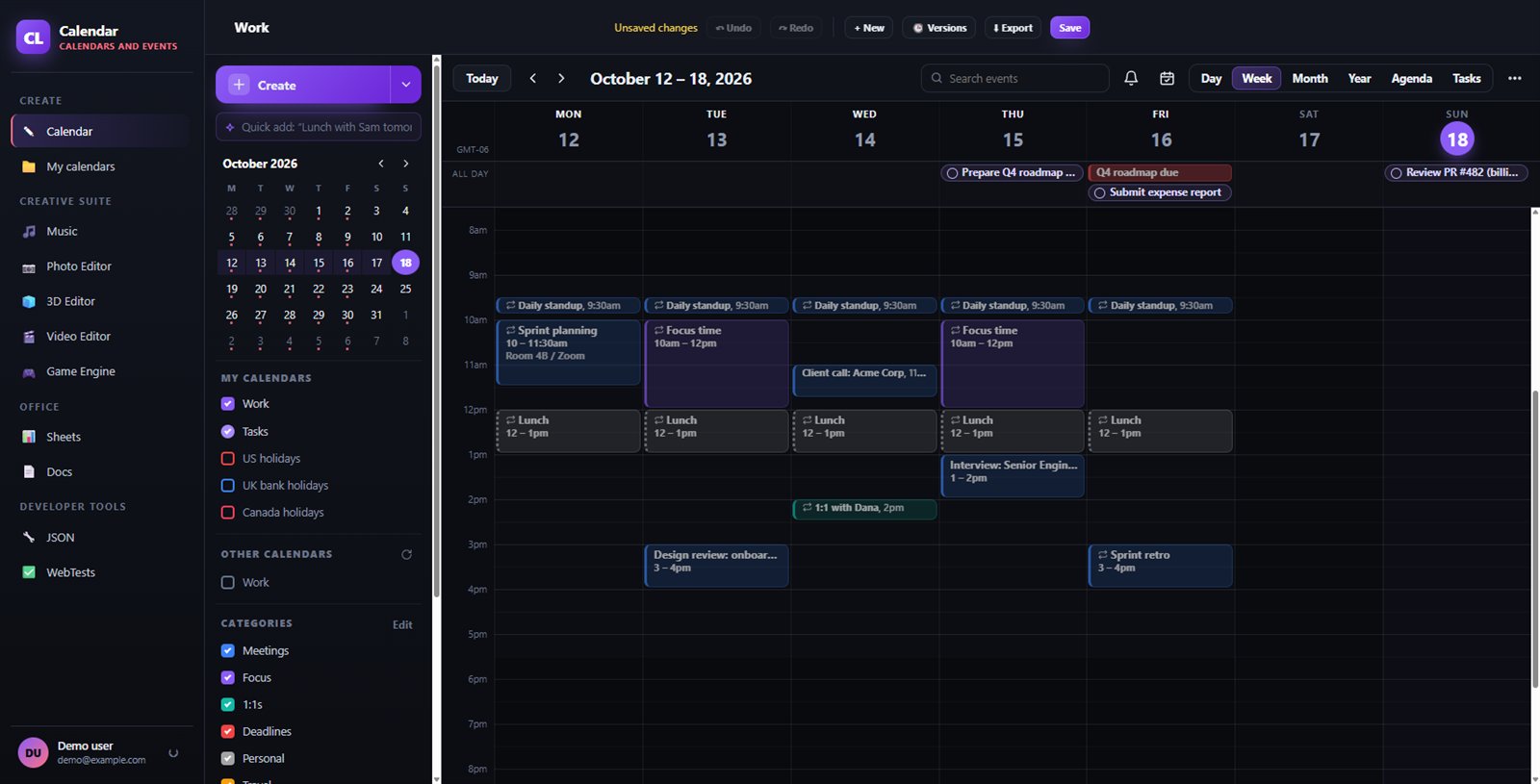
Task: Enable the Canada holidays calendar
Action: pyautogui.click(x=228, y=512)
